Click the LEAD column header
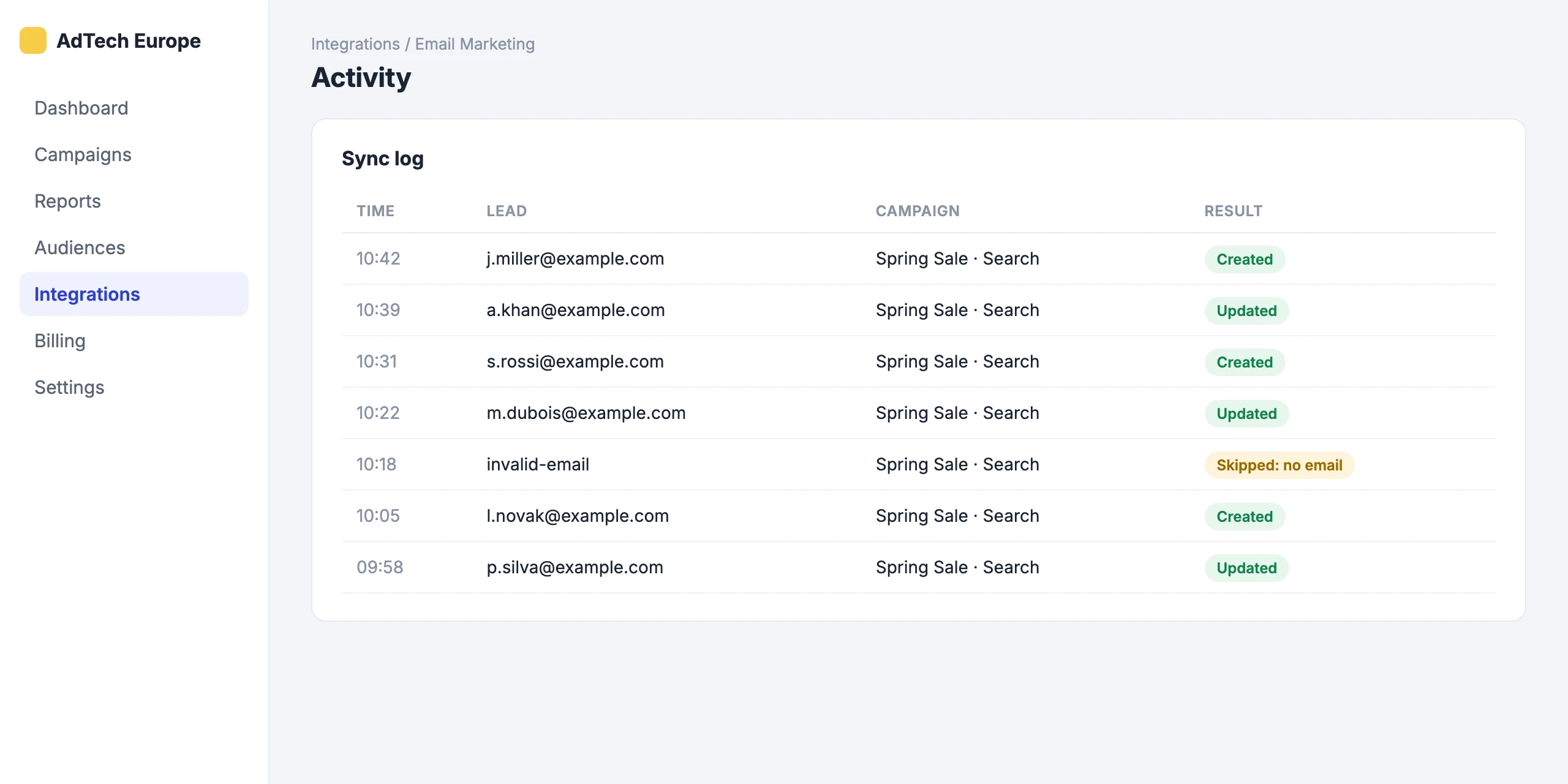The image size is (1568, 784). (507, 211)
